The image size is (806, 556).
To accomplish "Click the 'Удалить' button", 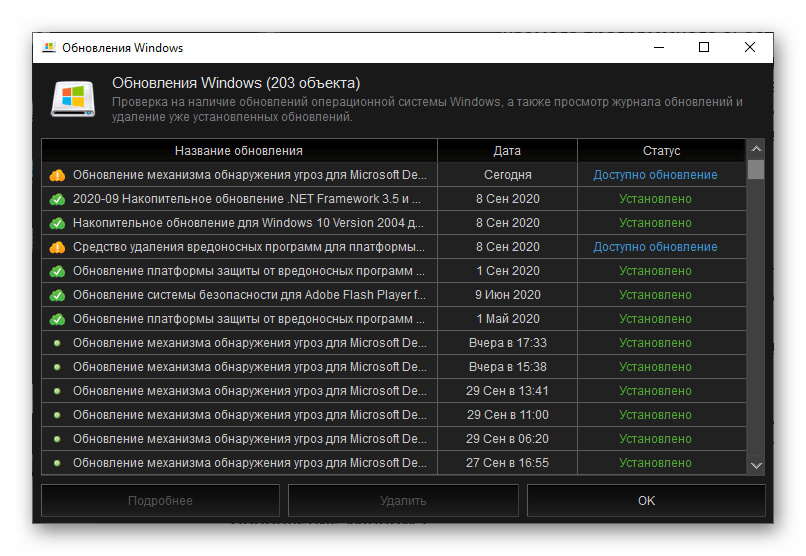I will tap(403, 501).
